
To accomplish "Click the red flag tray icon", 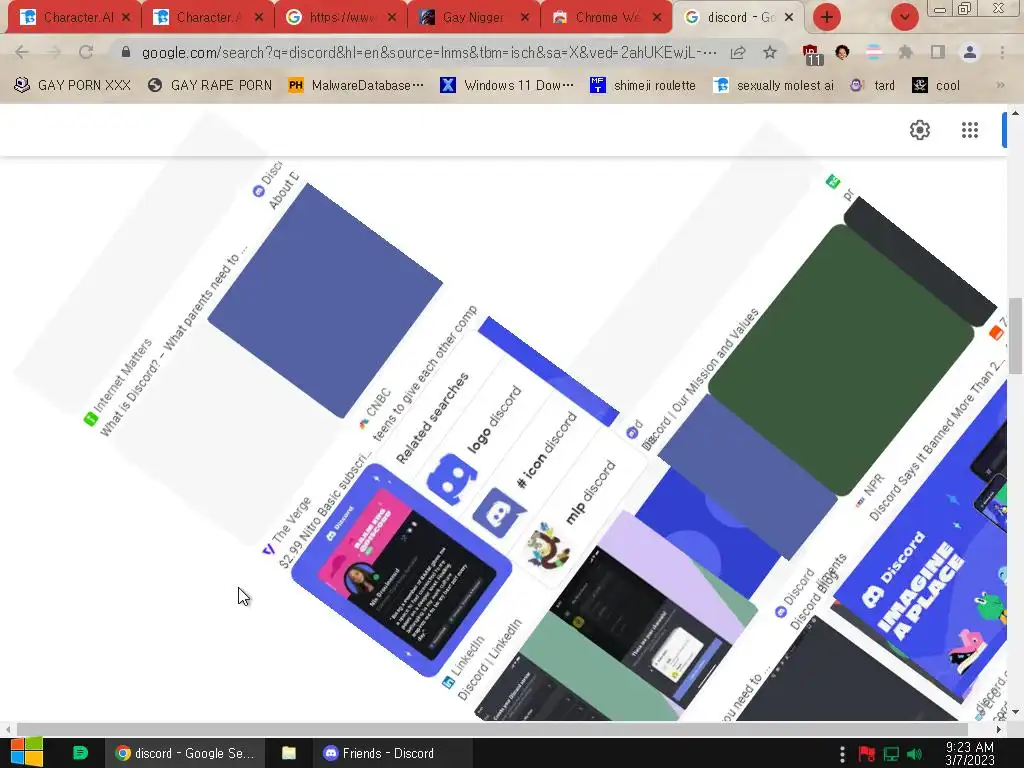I will [x=867, y=754].
